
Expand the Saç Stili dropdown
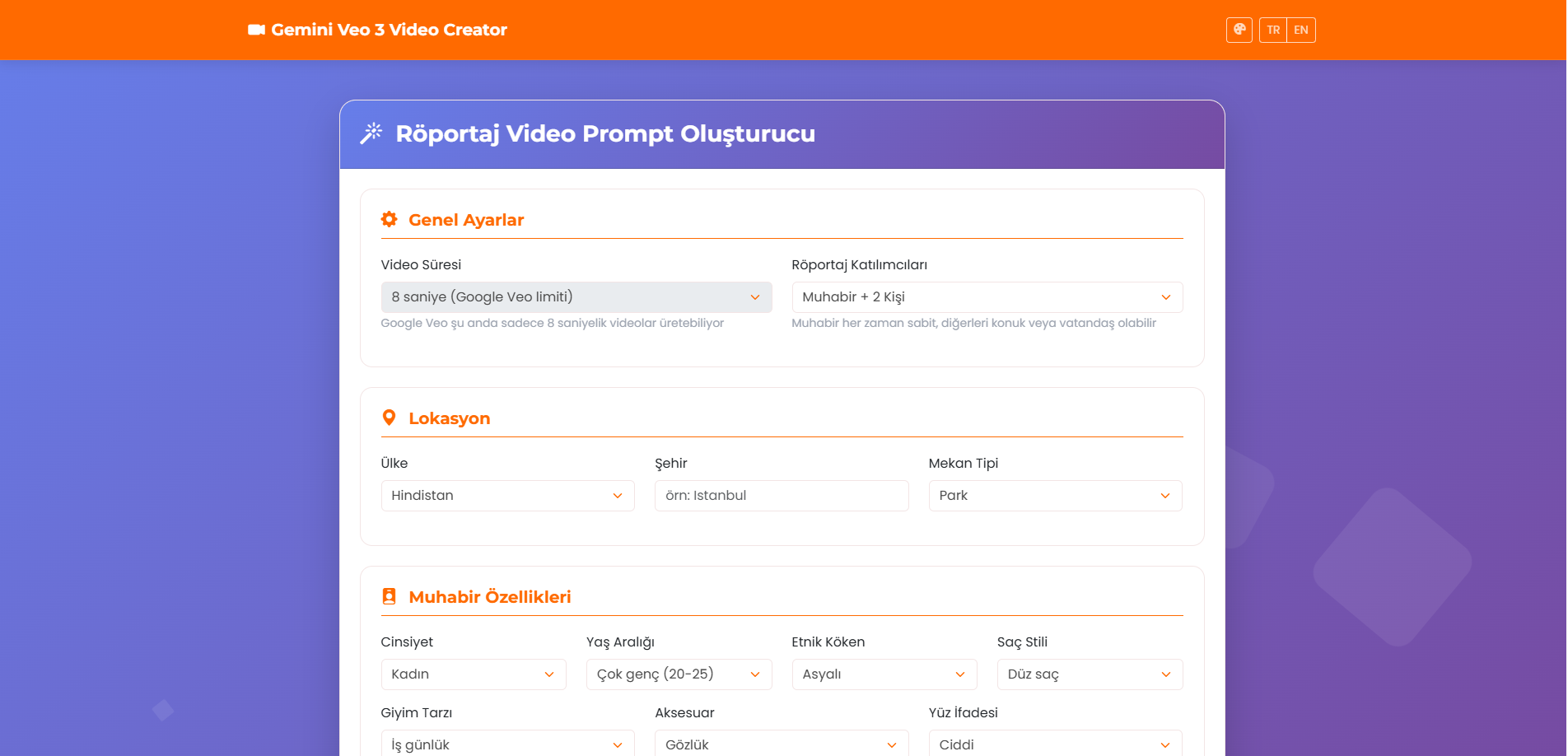tap(1090, 674)
